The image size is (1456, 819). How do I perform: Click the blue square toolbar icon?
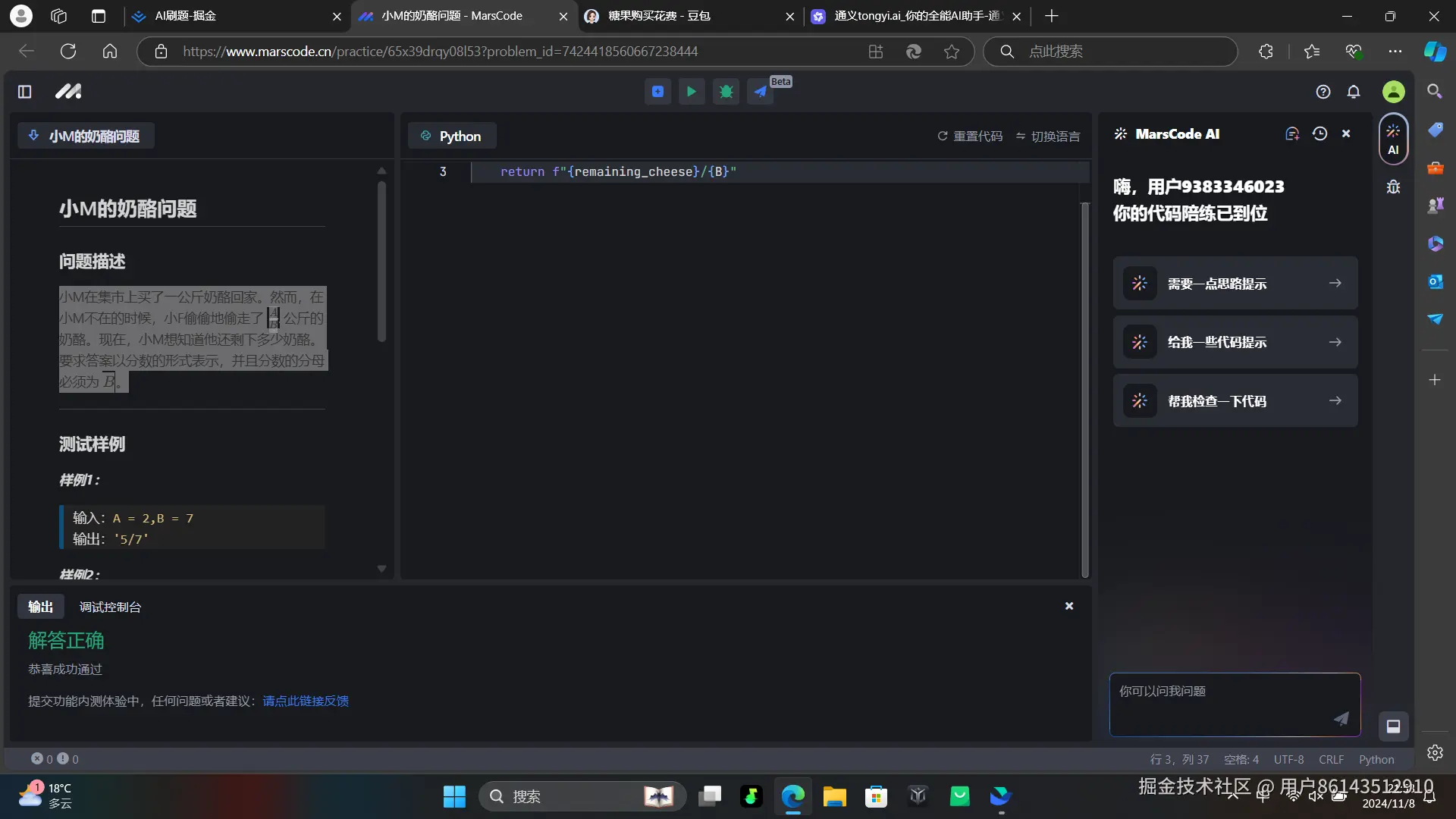657,92
